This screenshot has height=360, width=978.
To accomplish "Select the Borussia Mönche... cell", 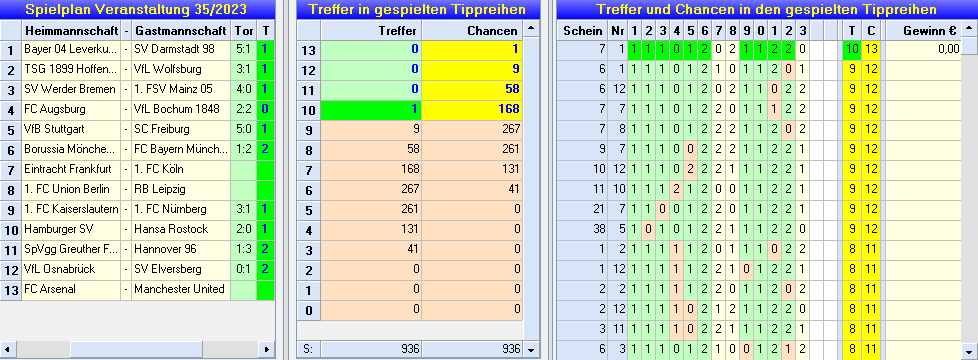I will tap(70, 149).
